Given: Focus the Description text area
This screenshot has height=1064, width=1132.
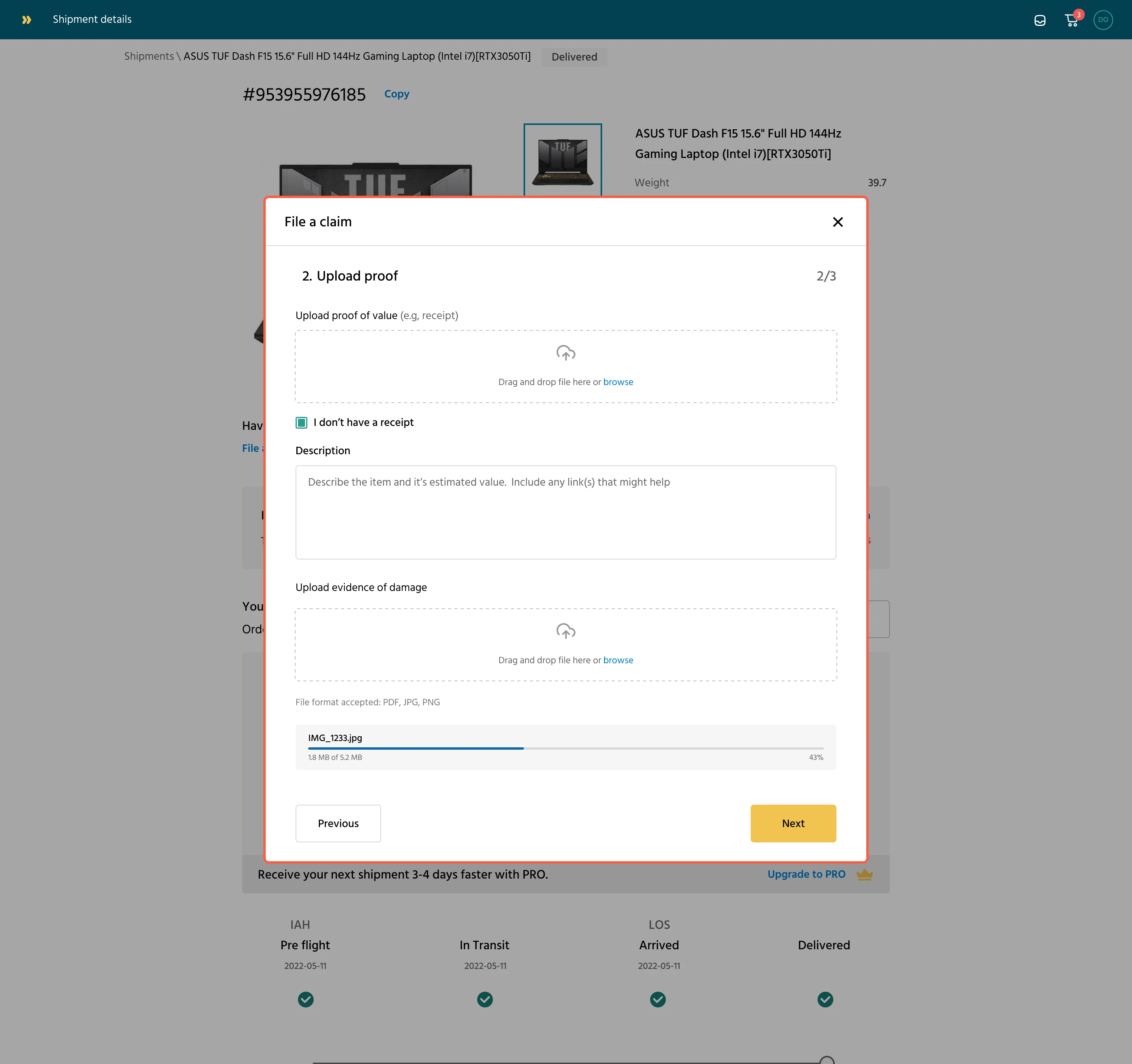Looking at the screenshot, I should [566, 512].
